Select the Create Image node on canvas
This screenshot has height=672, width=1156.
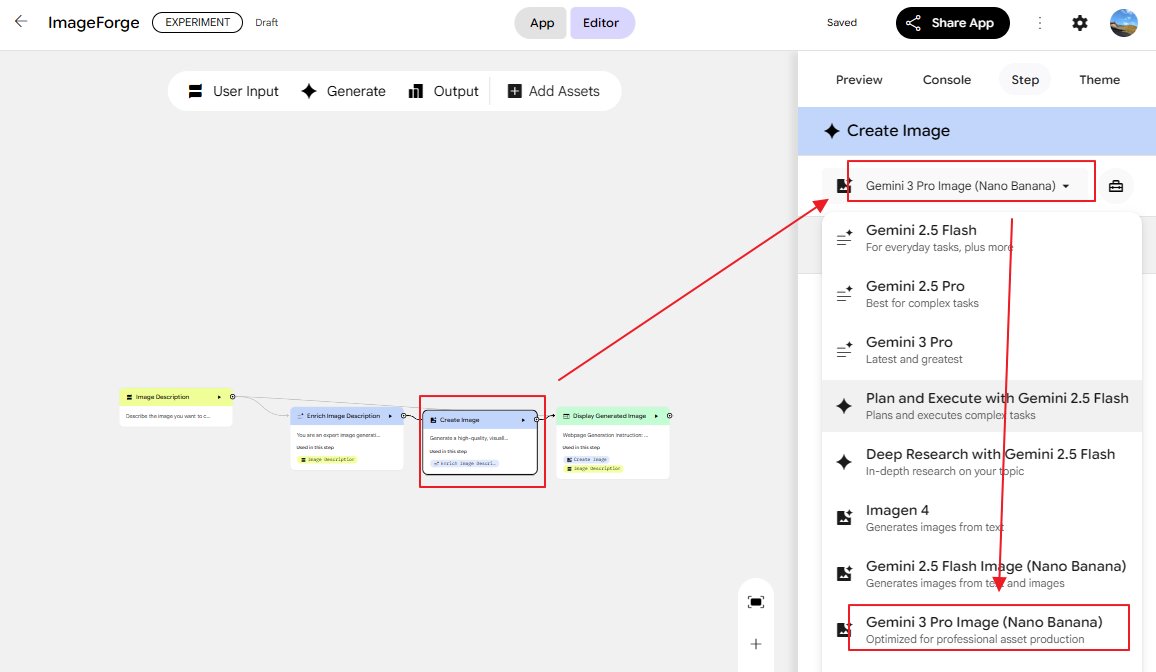[480, 441]
